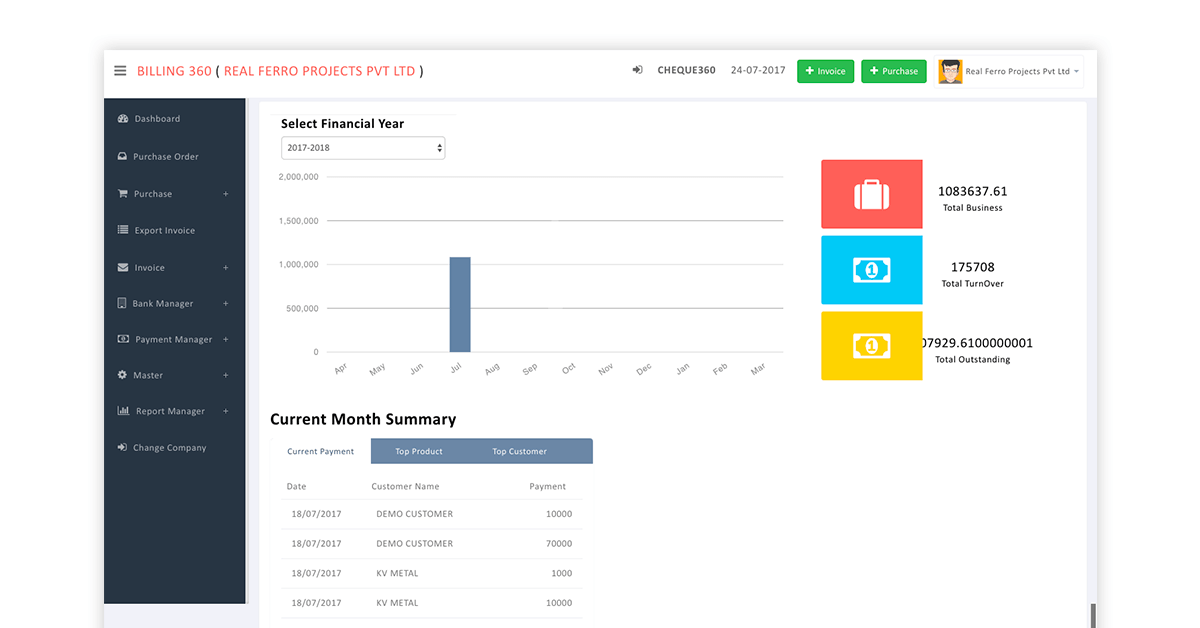Click the red Total Business briefcase tile

pos(871,194)
